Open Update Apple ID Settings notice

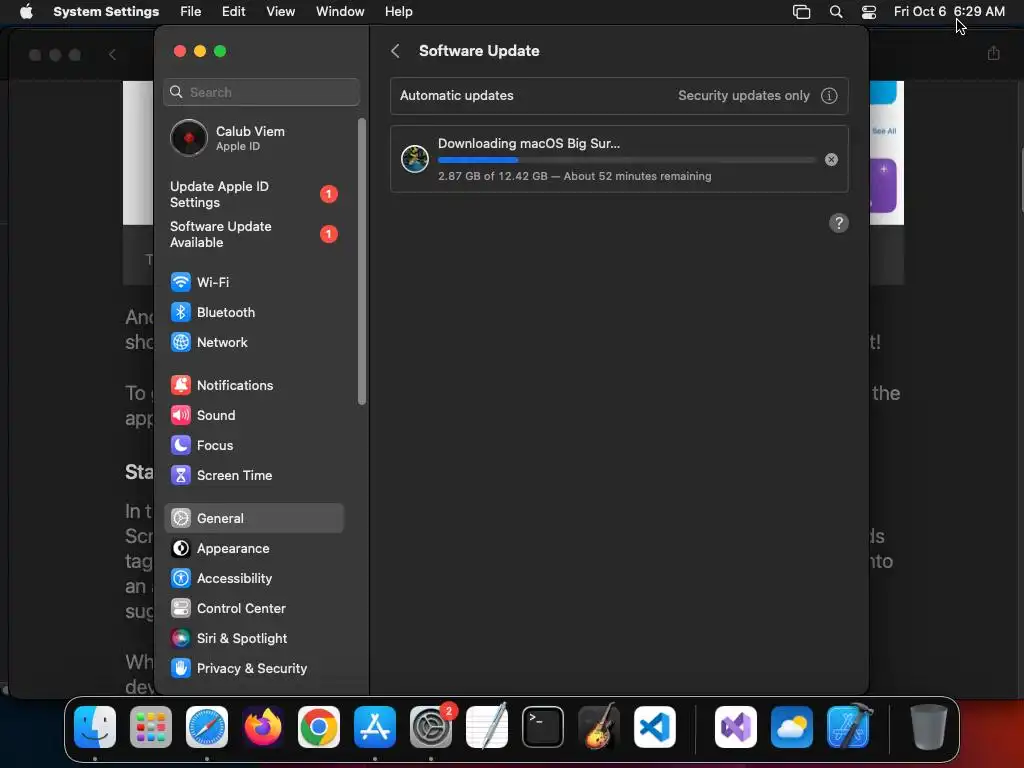coord(253,195)
